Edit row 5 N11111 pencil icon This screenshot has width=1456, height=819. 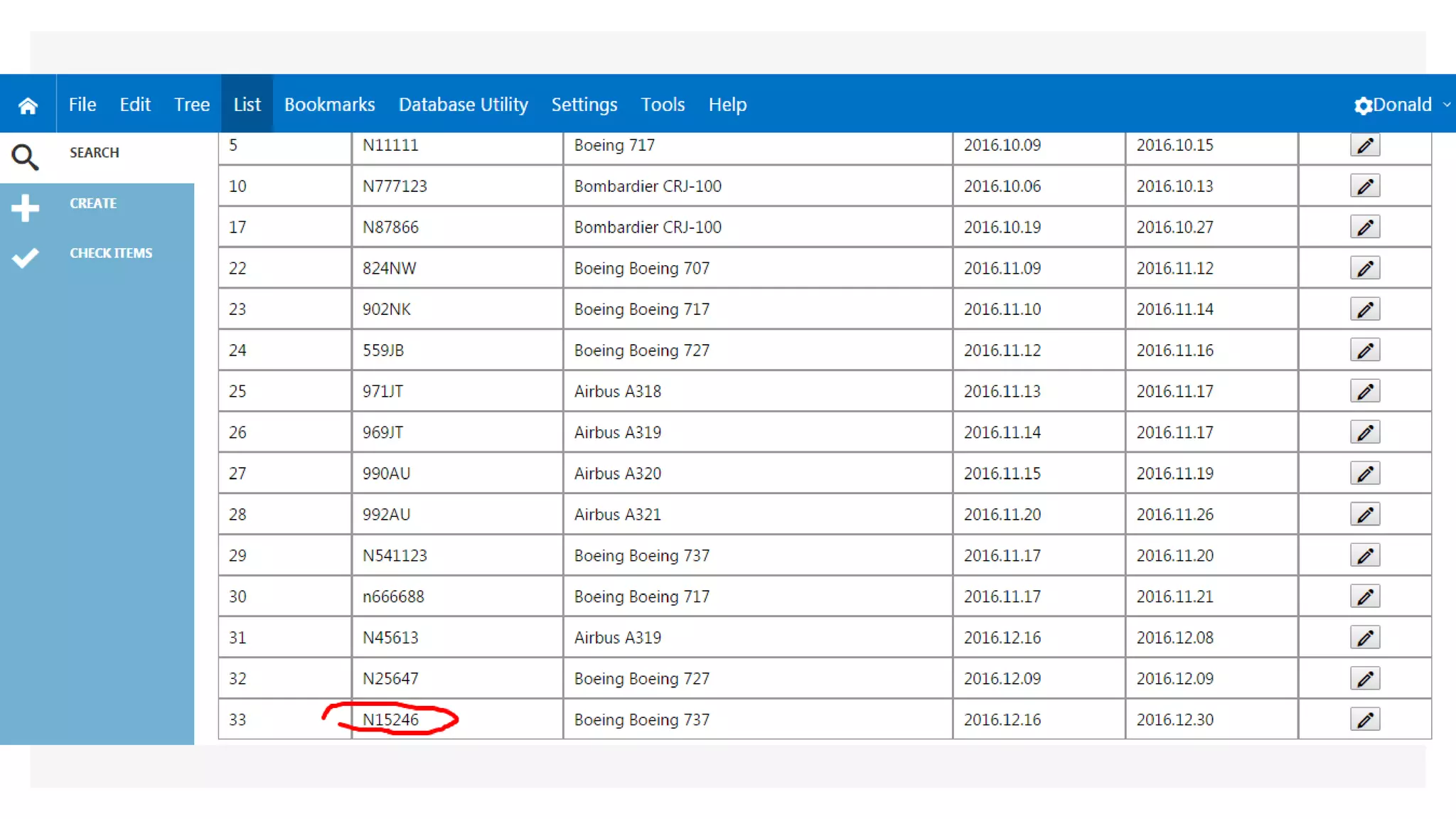pyautogui.click(x=1364, y=146)
